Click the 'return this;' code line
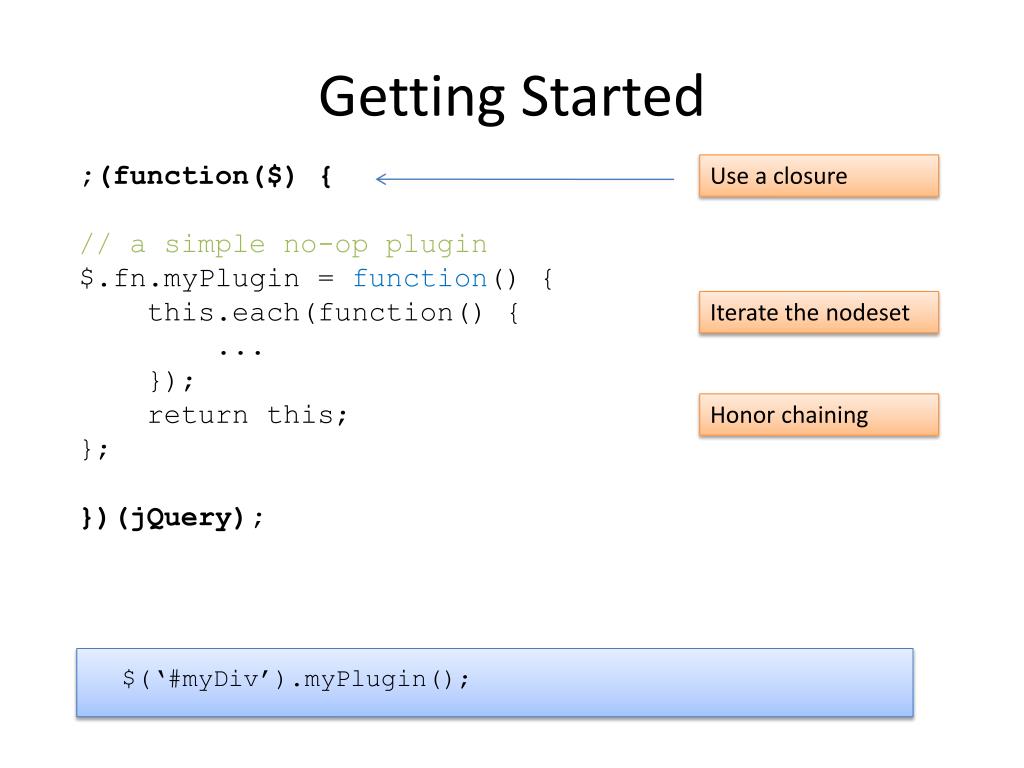Screen dimensions: 1024x768 [248, 415]
